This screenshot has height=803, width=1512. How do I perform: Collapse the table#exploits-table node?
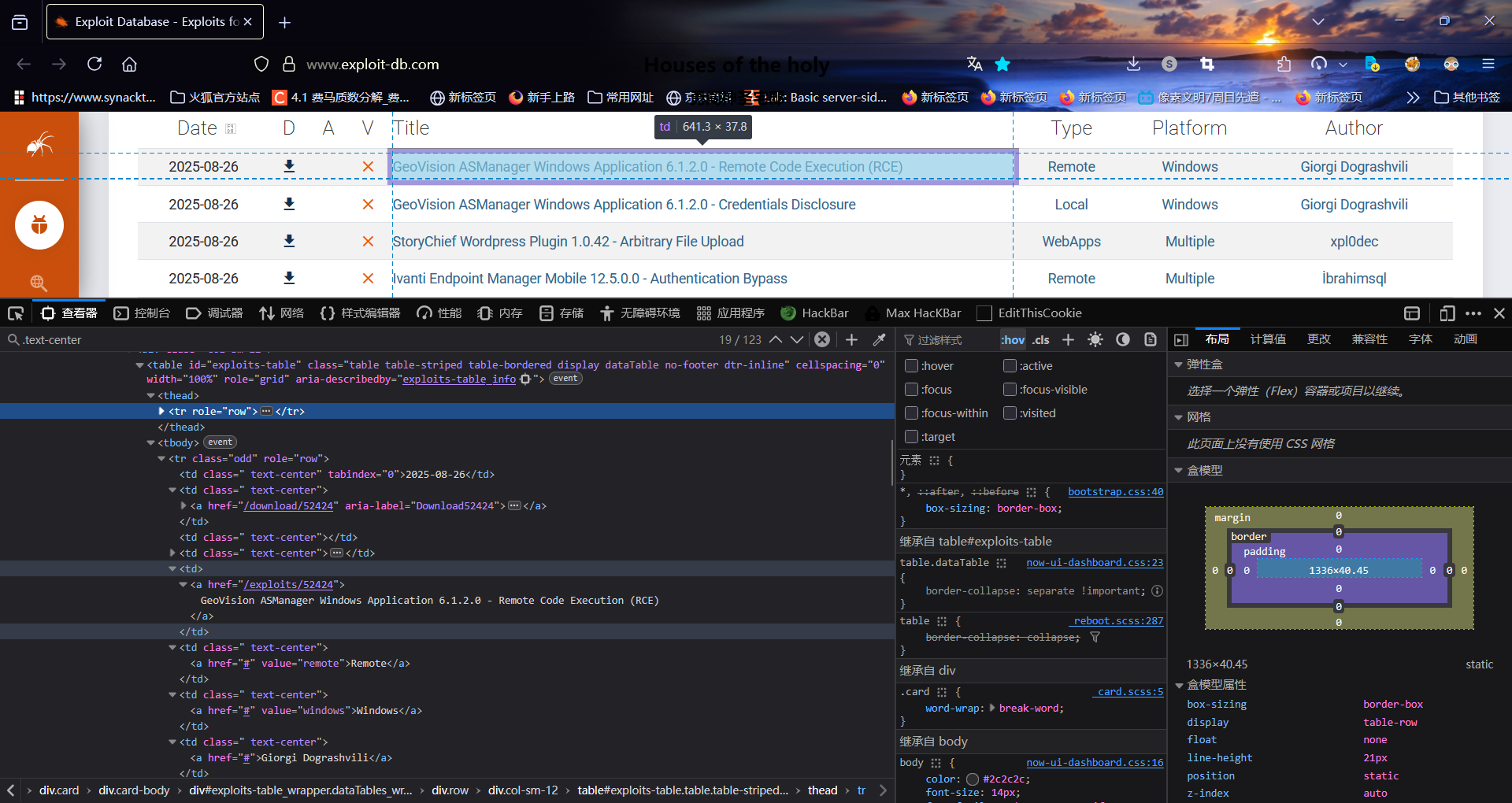coord(139,364)
